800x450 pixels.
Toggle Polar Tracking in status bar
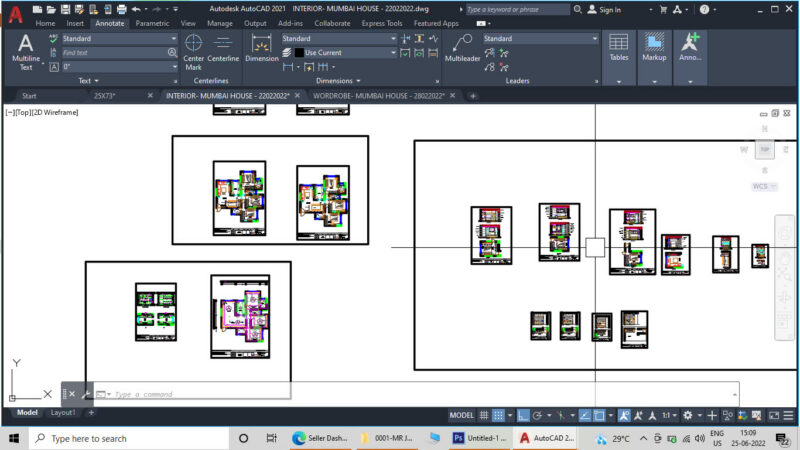pos(537,415)
